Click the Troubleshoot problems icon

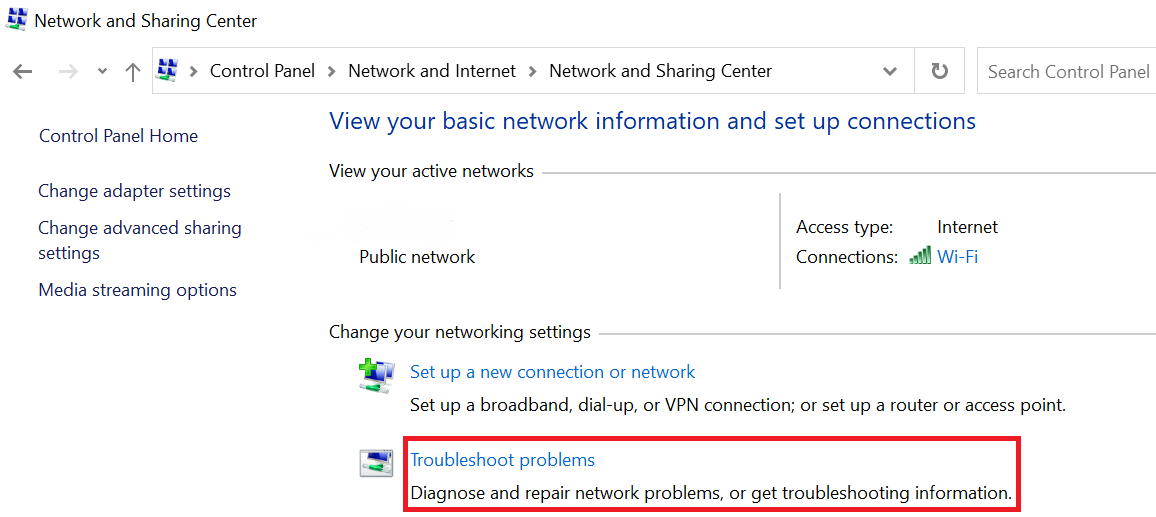[x=376, y=463]
